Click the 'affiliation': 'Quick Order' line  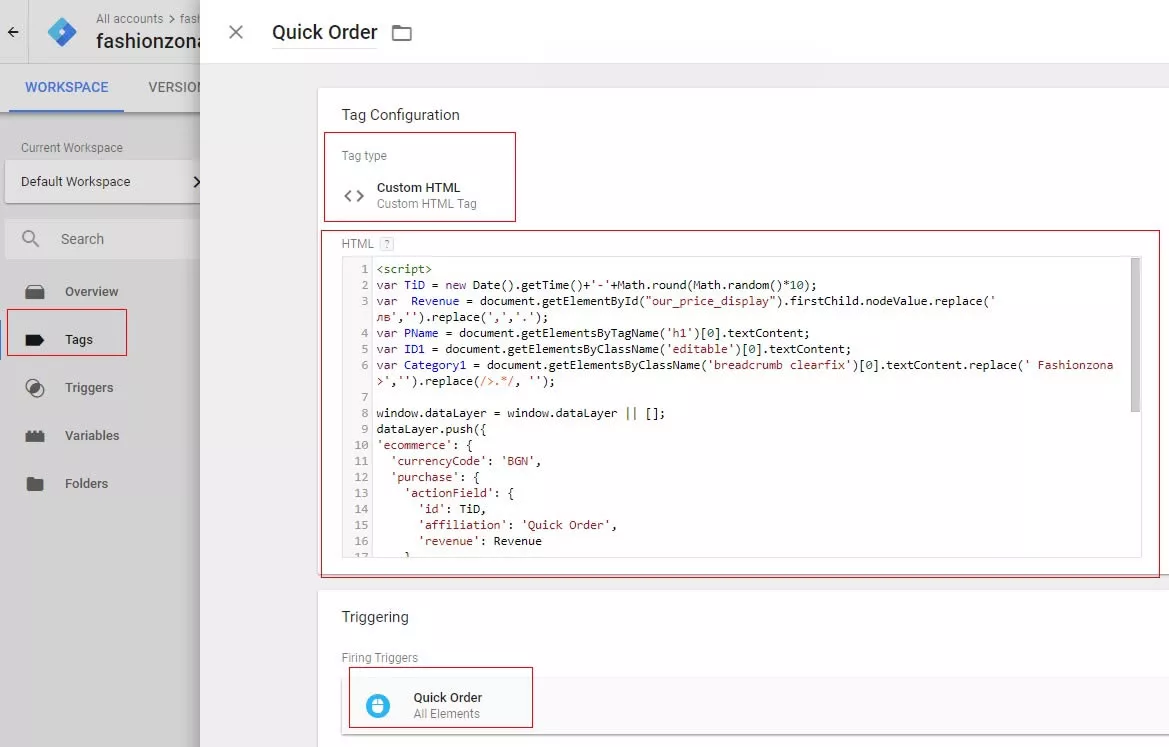pos(517,526)
